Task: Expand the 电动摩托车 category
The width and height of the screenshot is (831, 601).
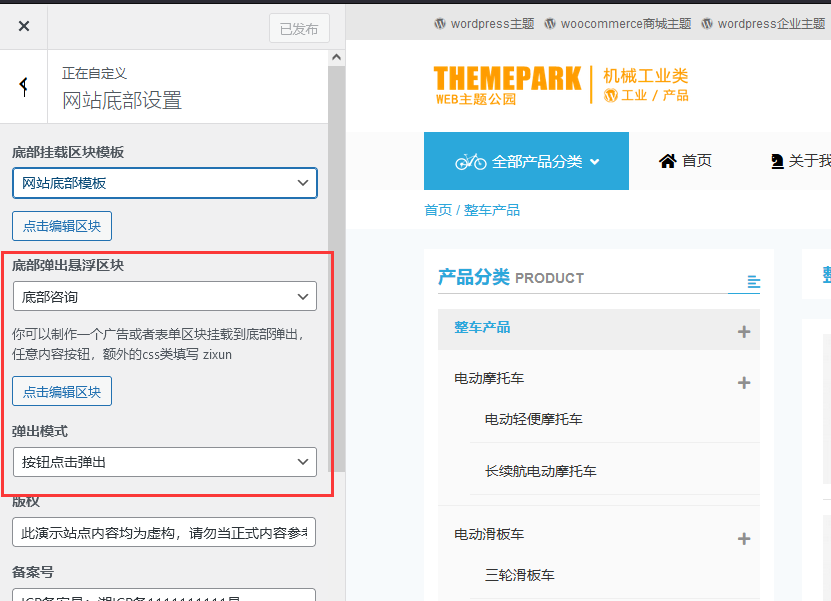Action: tap(744, 382)
